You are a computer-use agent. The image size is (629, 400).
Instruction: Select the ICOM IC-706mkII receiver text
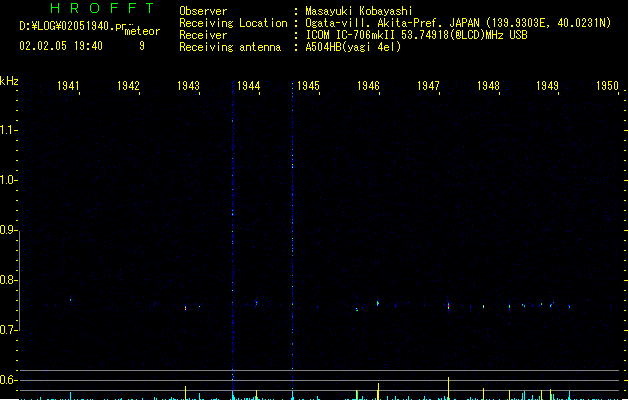point(416,35)
